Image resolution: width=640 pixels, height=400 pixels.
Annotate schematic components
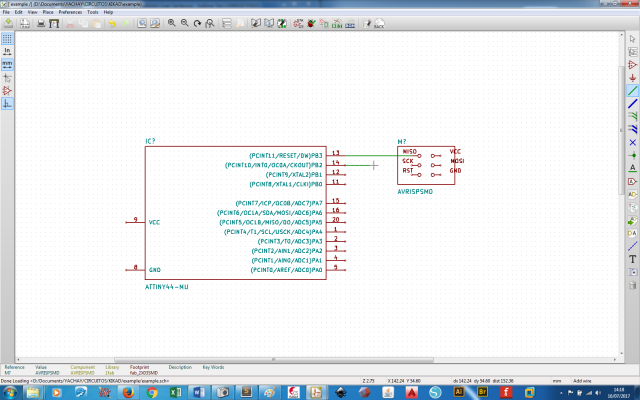[x=298, y=23]
